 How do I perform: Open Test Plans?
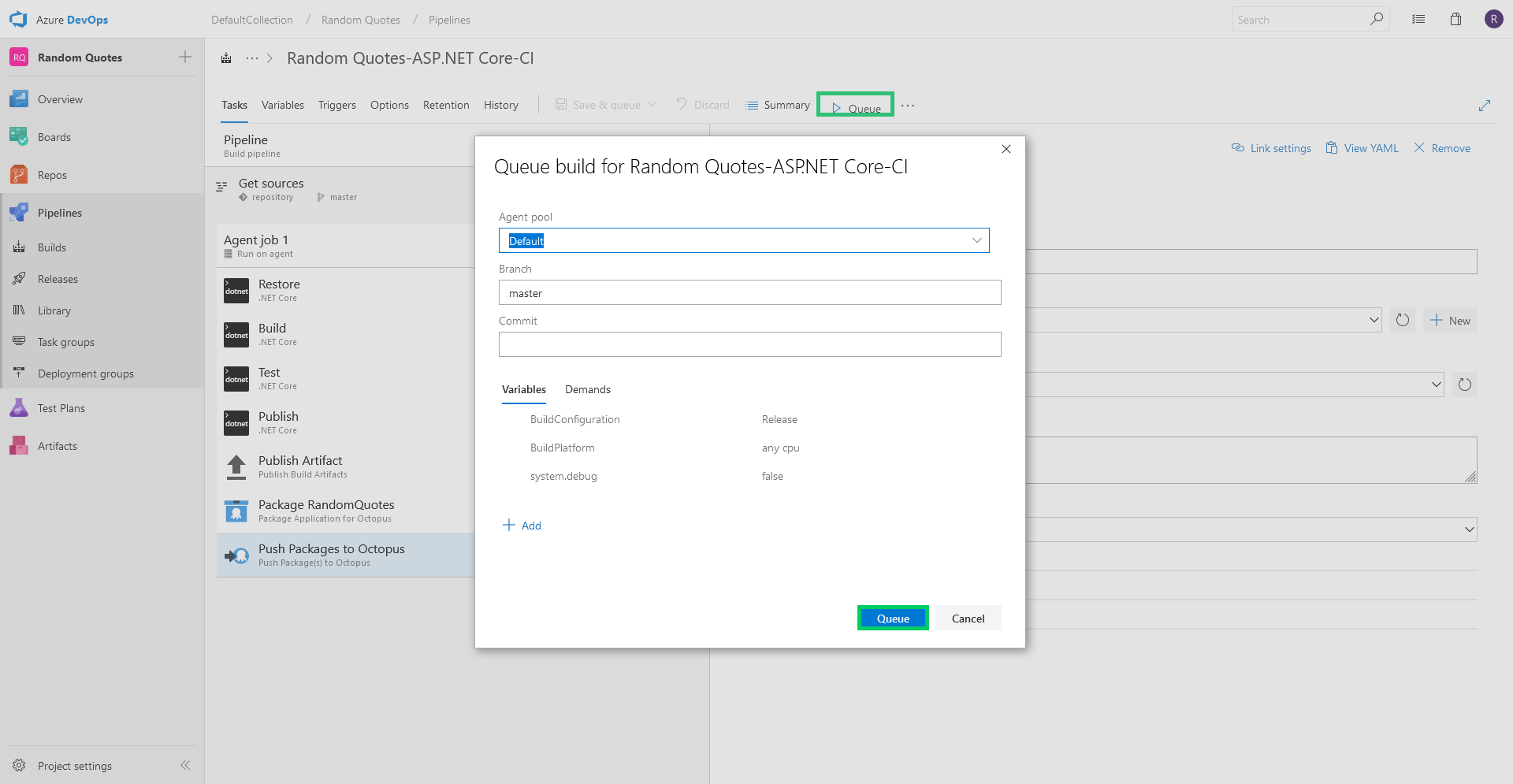click(61, 408)
